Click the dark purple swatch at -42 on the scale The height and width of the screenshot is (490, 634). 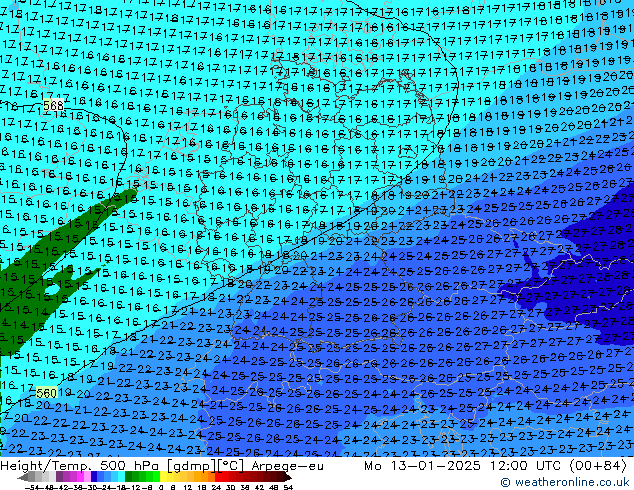59,477
